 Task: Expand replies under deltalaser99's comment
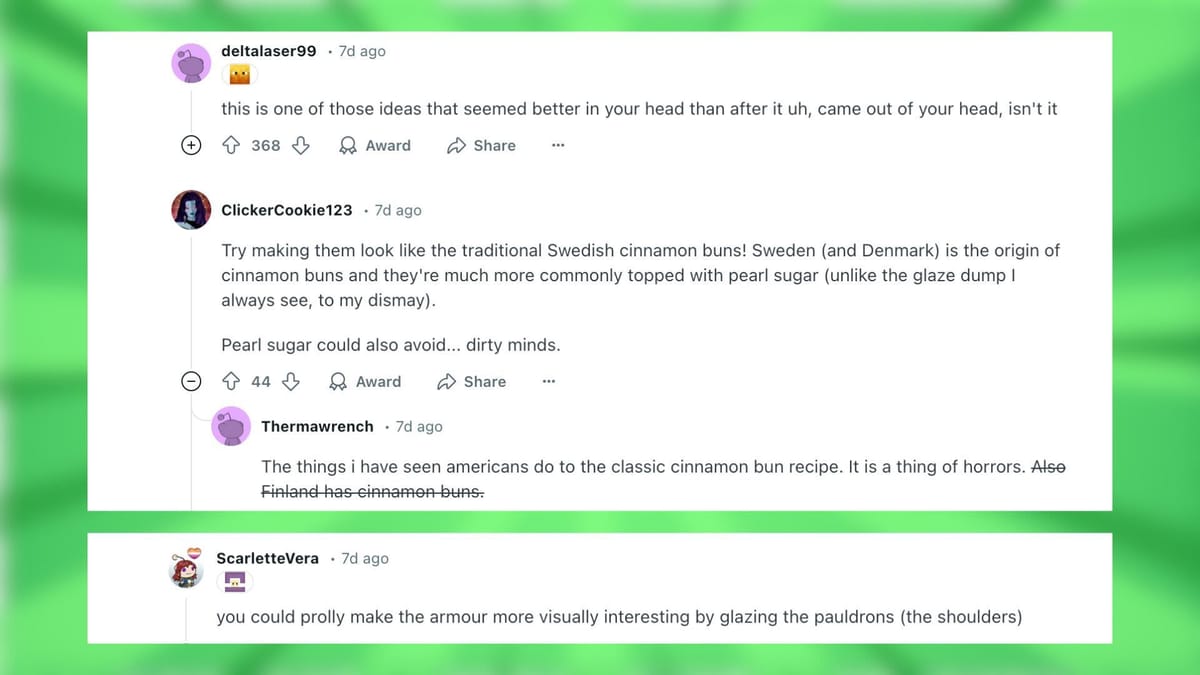click(x=191, y=146)
